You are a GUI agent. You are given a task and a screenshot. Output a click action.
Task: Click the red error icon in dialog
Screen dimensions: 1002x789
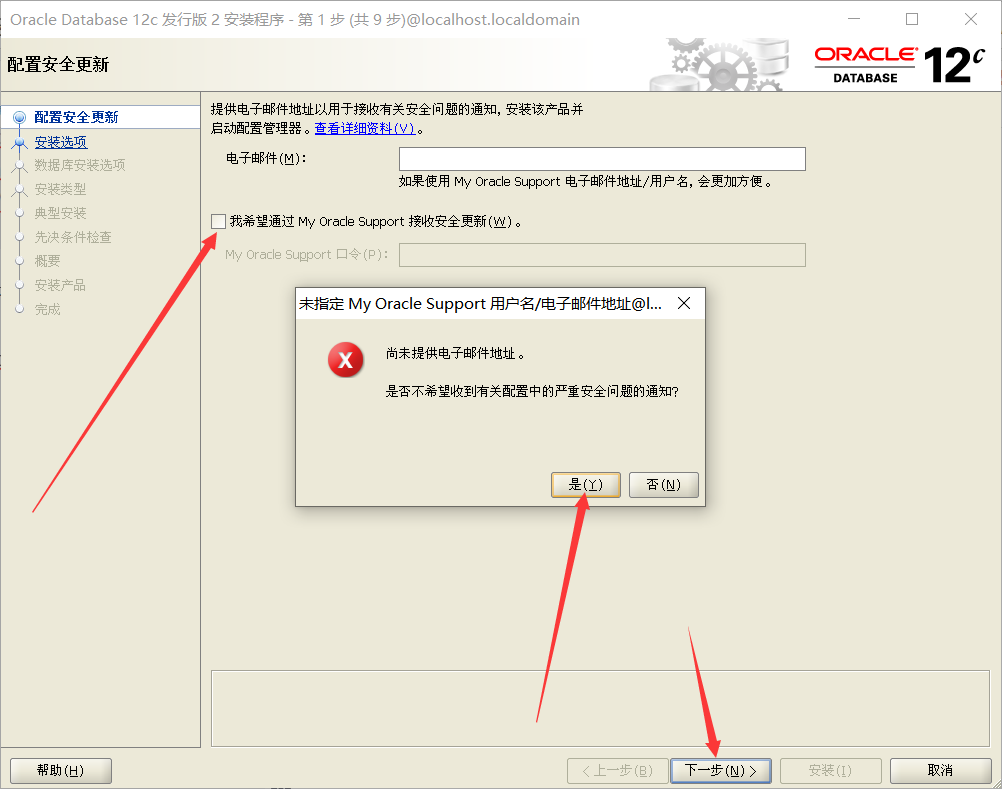click(x=346, y=360)
